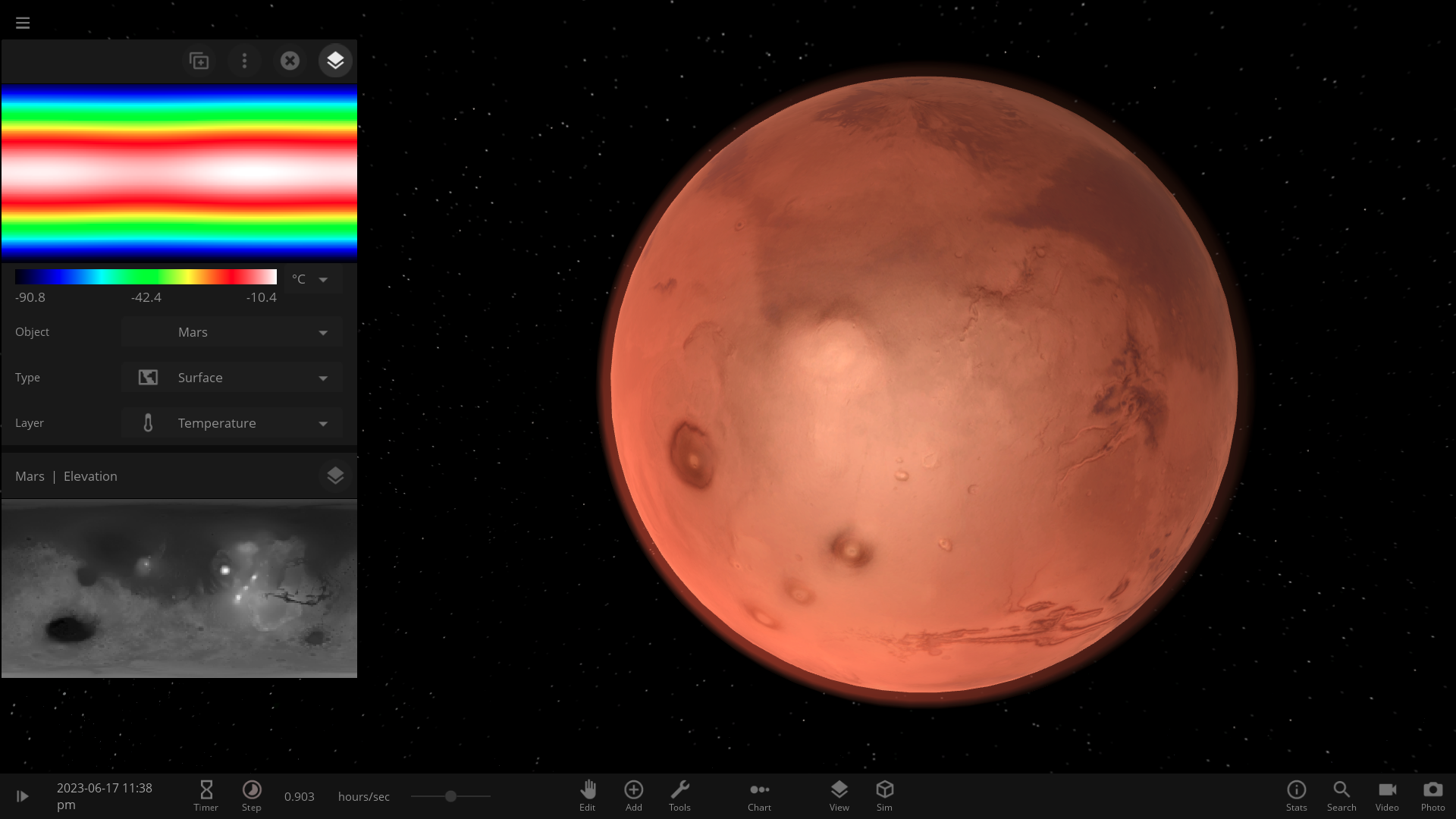Viewport: 1456px width, 819px height.
Task: Open the Tools wrench menu
Action: coord(680,795)
